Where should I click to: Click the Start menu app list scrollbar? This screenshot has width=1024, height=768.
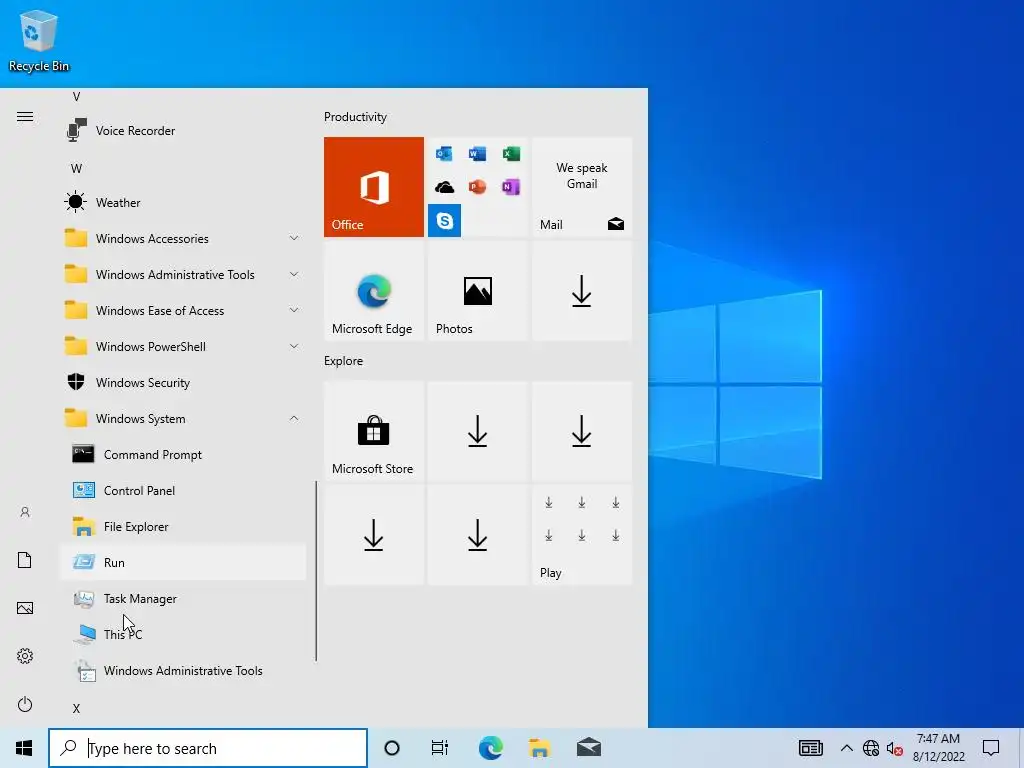pyautogui.click(x=316, y=571)
